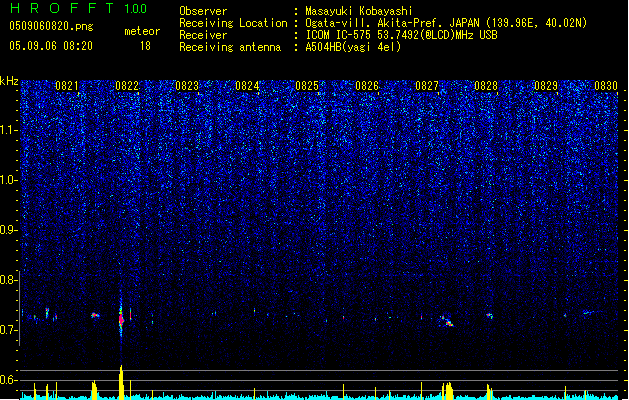
Task: Click the 0824 time marker
Action: [247, 86]
